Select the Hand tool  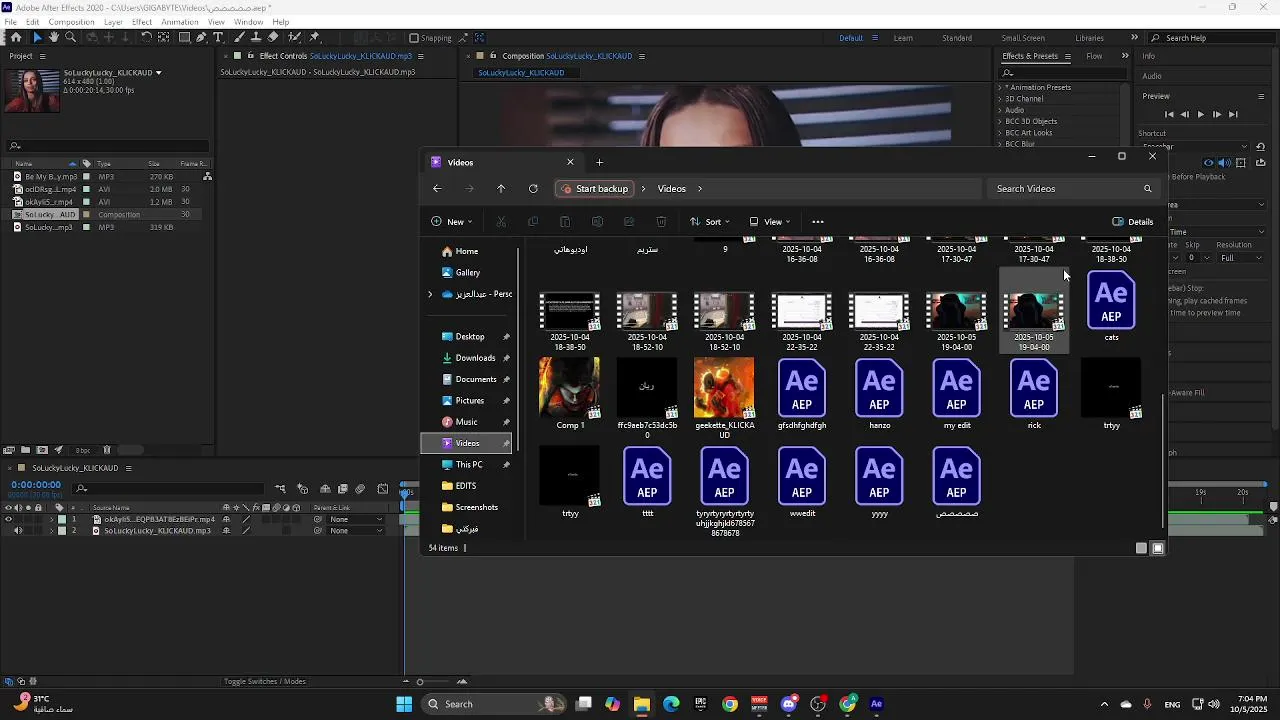click(x=53, y=37)
